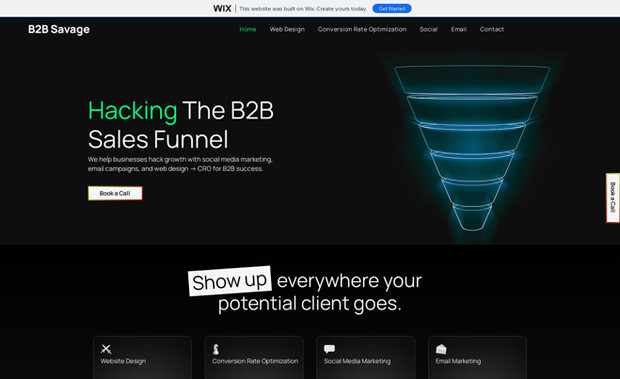The height and width of the screenshot is (379, 620).
Task: Click the Book a Call hero button
Action: pos(115,193)
